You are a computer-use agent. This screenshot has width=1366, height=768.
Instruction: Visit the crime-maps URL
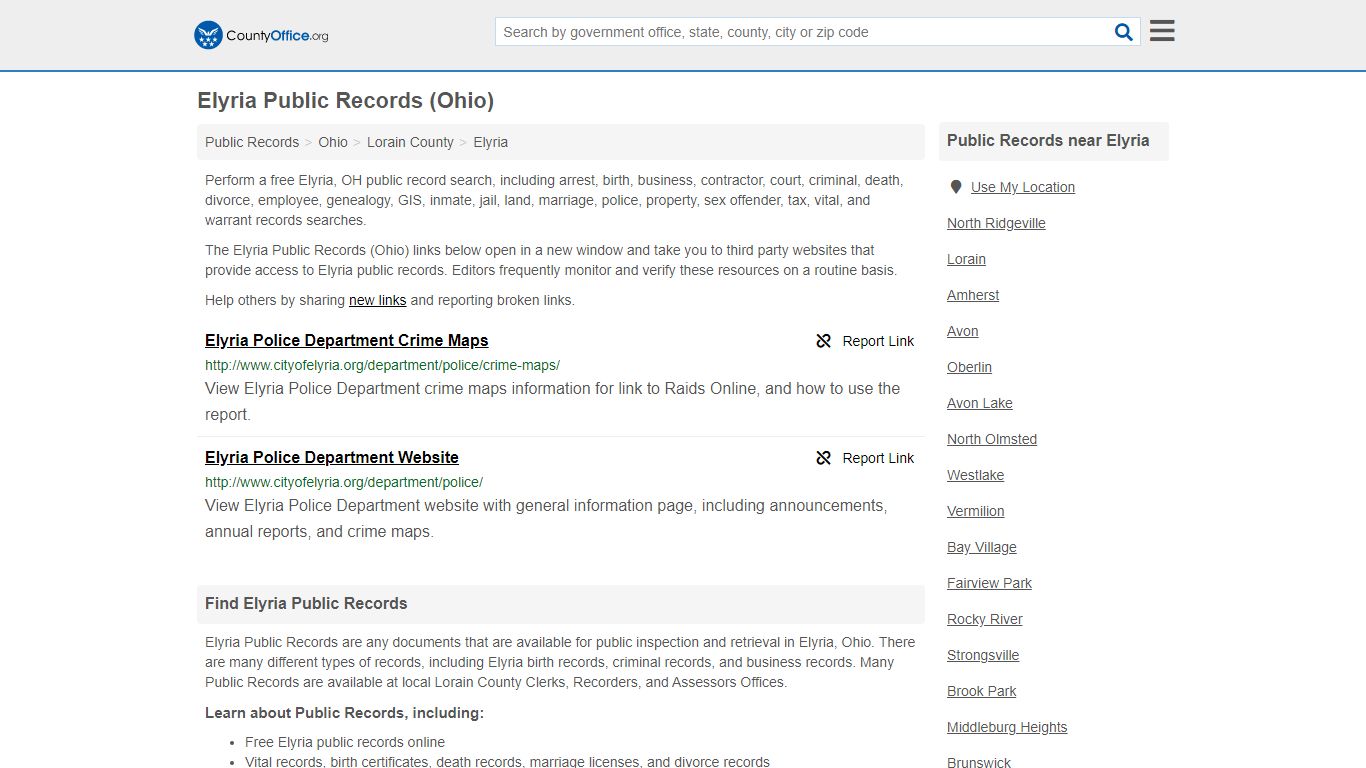click(382, 365)
